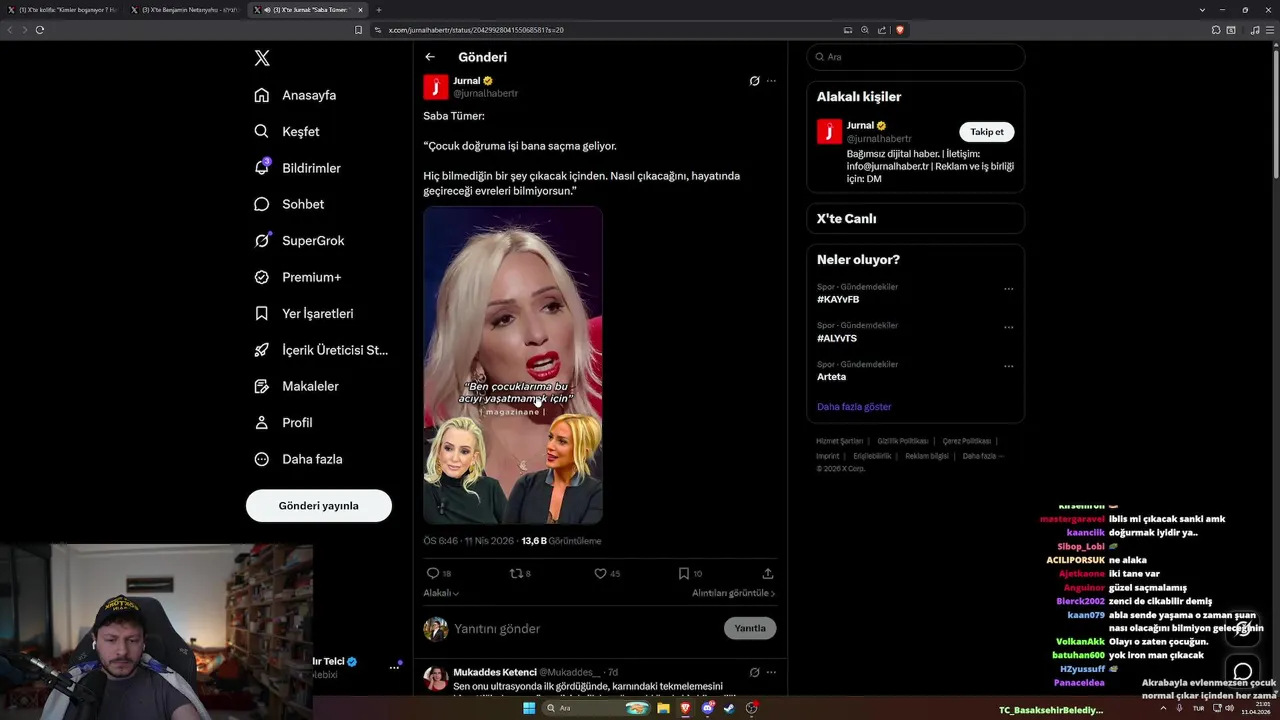Open File Explorer from the taskbar

[x=662, y=708]
